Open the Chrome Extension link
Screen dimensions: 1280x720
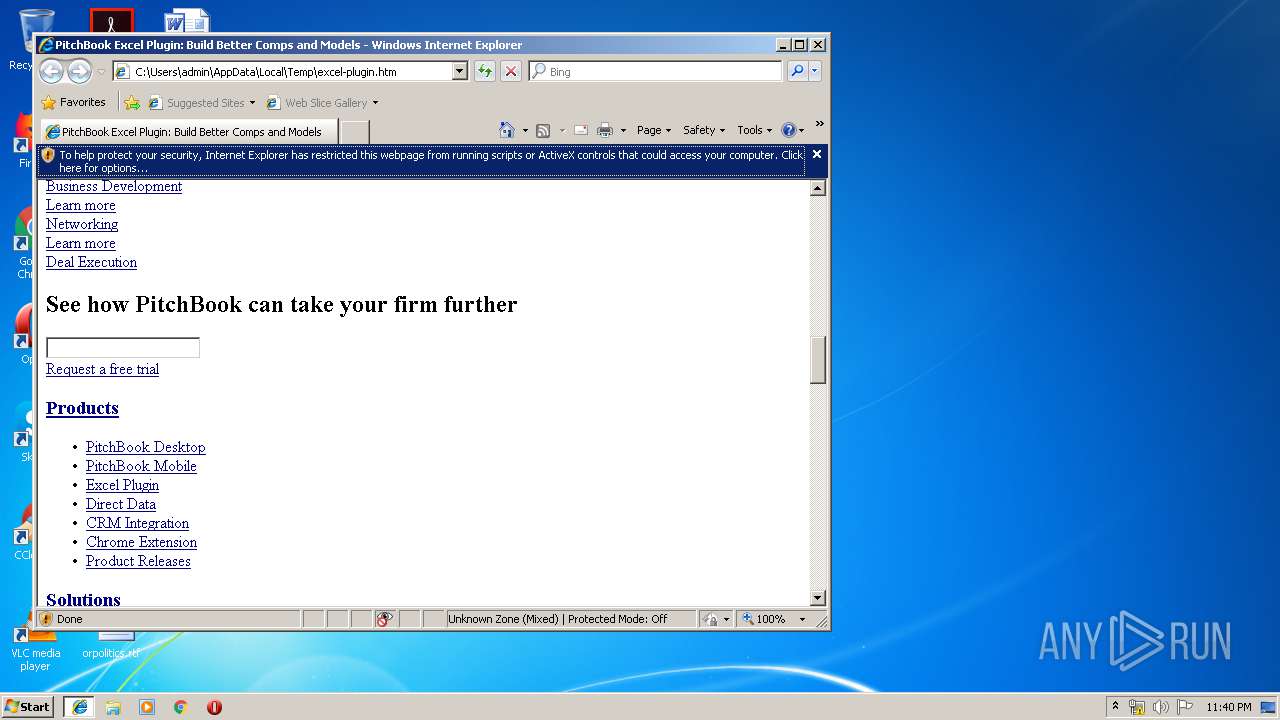point(141,542)
